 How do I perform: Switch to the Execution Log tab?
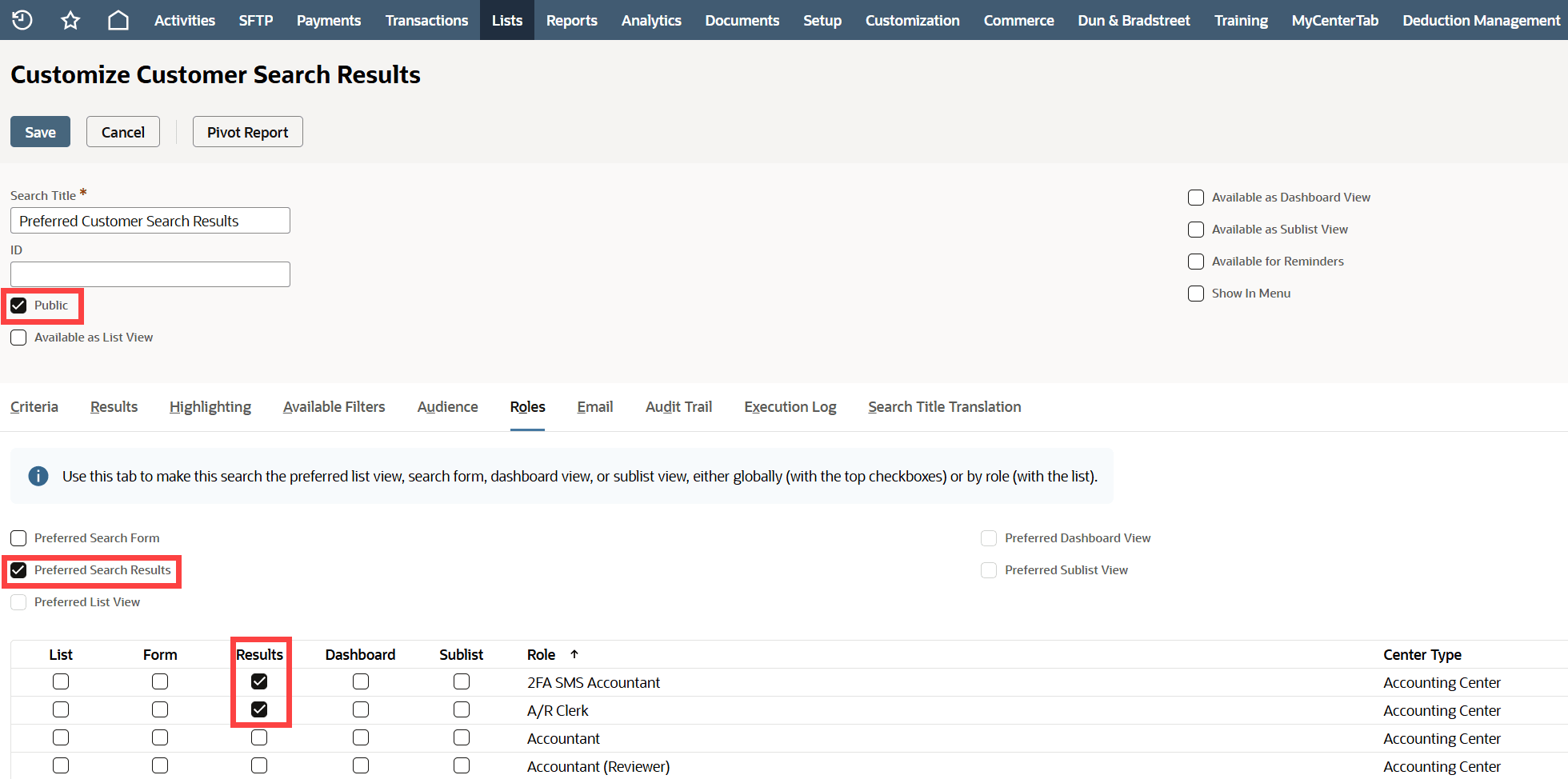pyautogui.click(x=790, y=407)
